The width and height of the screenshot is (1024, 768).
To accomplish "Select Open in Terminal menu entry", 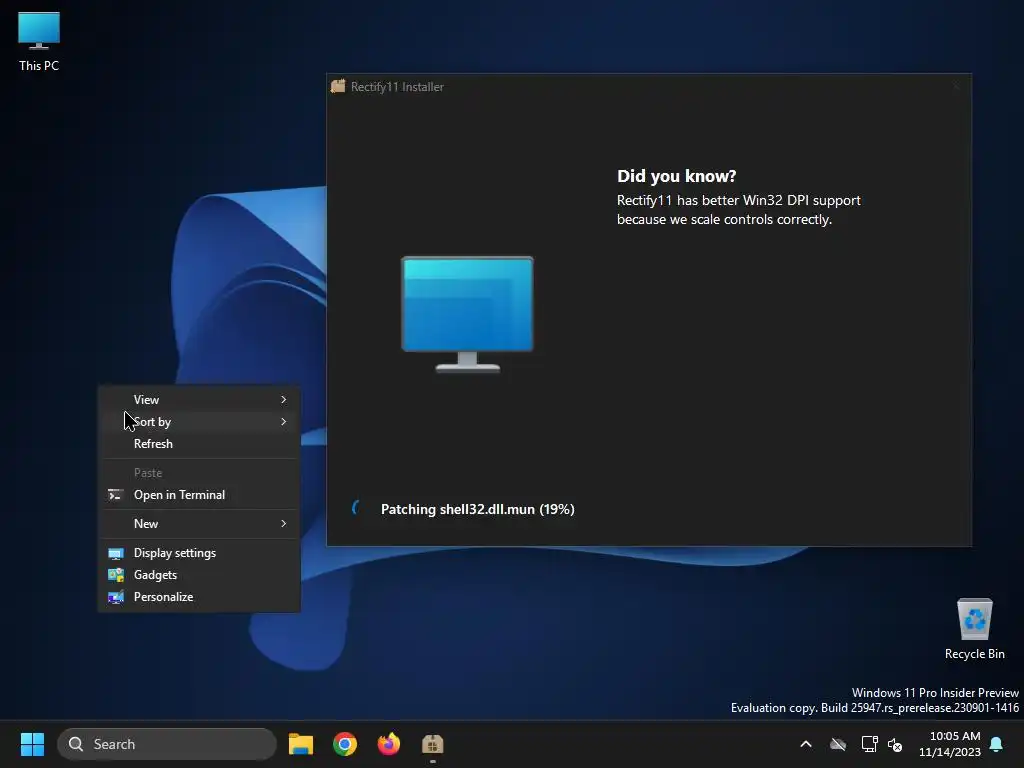I will (199, 495).
